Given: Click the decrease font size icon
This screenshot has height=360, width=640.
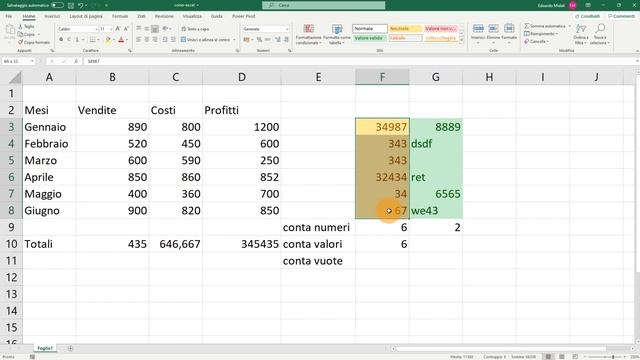Looking at the screenshot, I should [x=126, y=29].
